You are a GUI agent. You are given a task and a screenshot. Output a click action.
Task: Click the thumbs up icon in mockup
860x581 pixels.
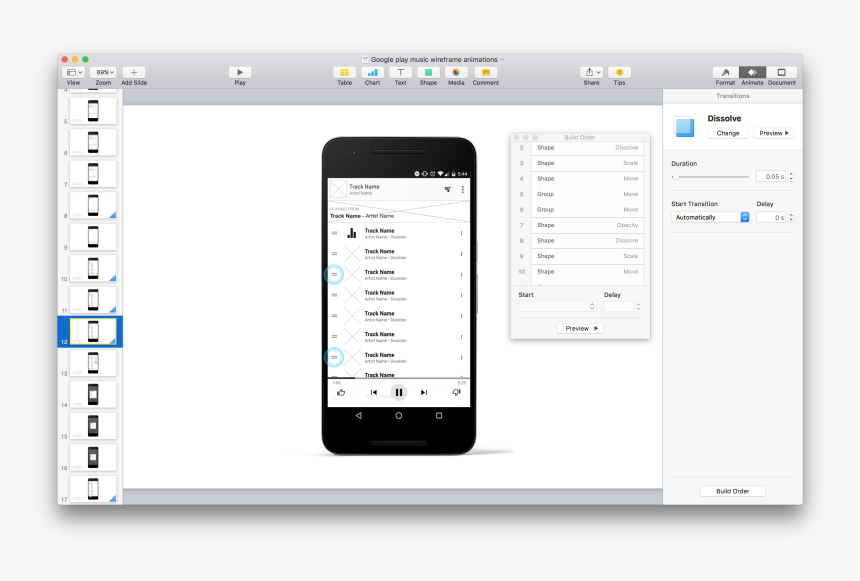pos(341,392)
